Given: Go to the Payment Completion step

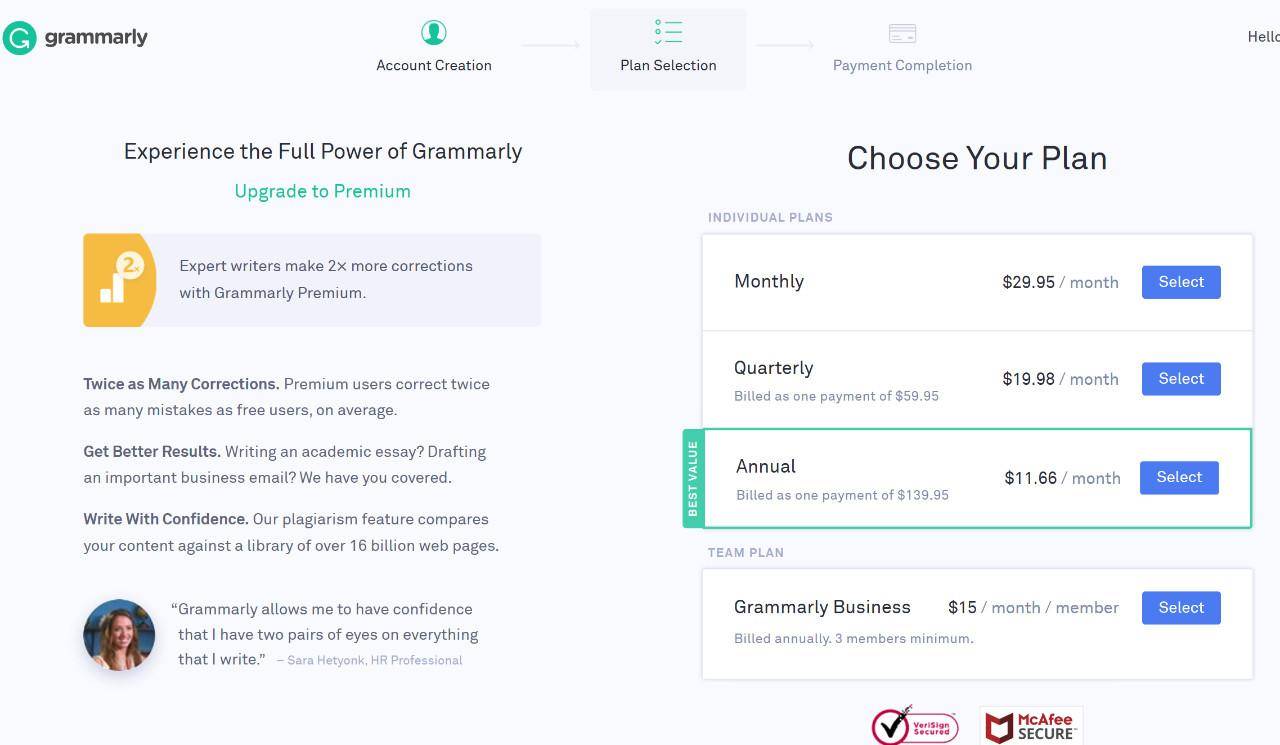Looking at the screenshot, I should click(x=902, y=66).
